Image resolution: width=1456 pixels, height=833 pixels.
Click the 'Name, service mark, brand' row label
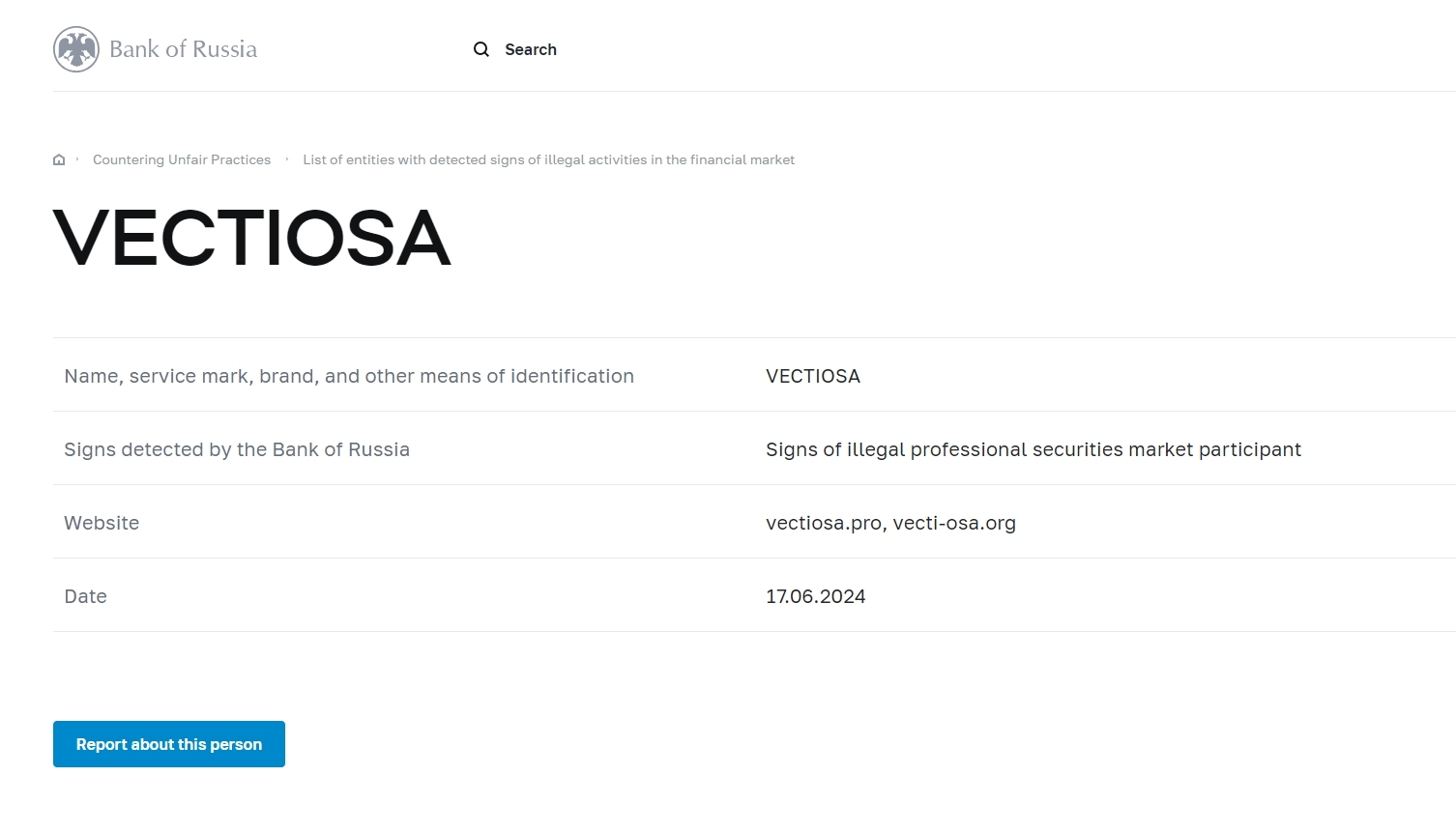point(349,376)
